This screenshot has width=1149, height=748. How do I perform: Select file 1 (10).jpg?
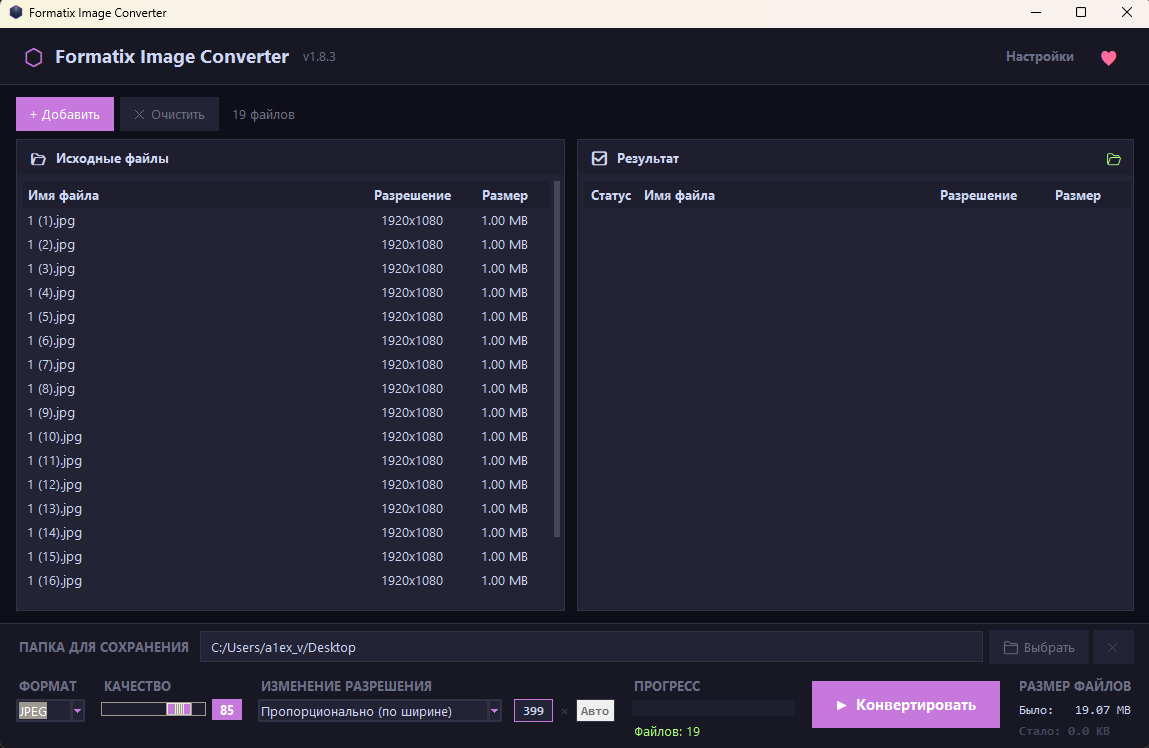coord(286,437)
